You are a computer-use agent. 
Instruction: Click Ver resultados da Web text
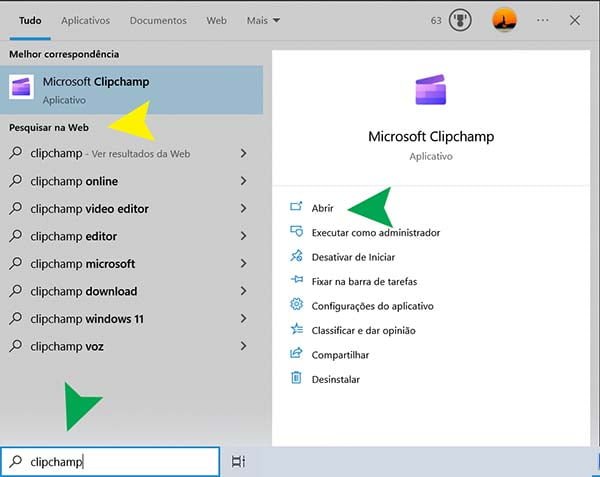[141, 154]
